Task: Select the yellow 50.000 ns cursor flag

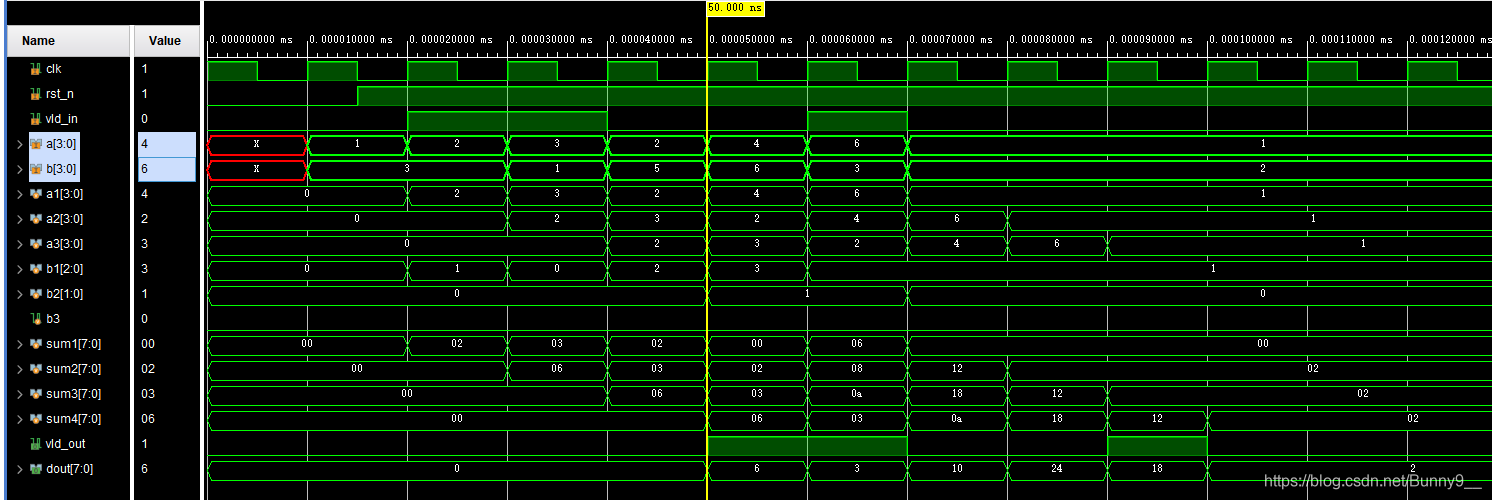Action: coord(735,7)
